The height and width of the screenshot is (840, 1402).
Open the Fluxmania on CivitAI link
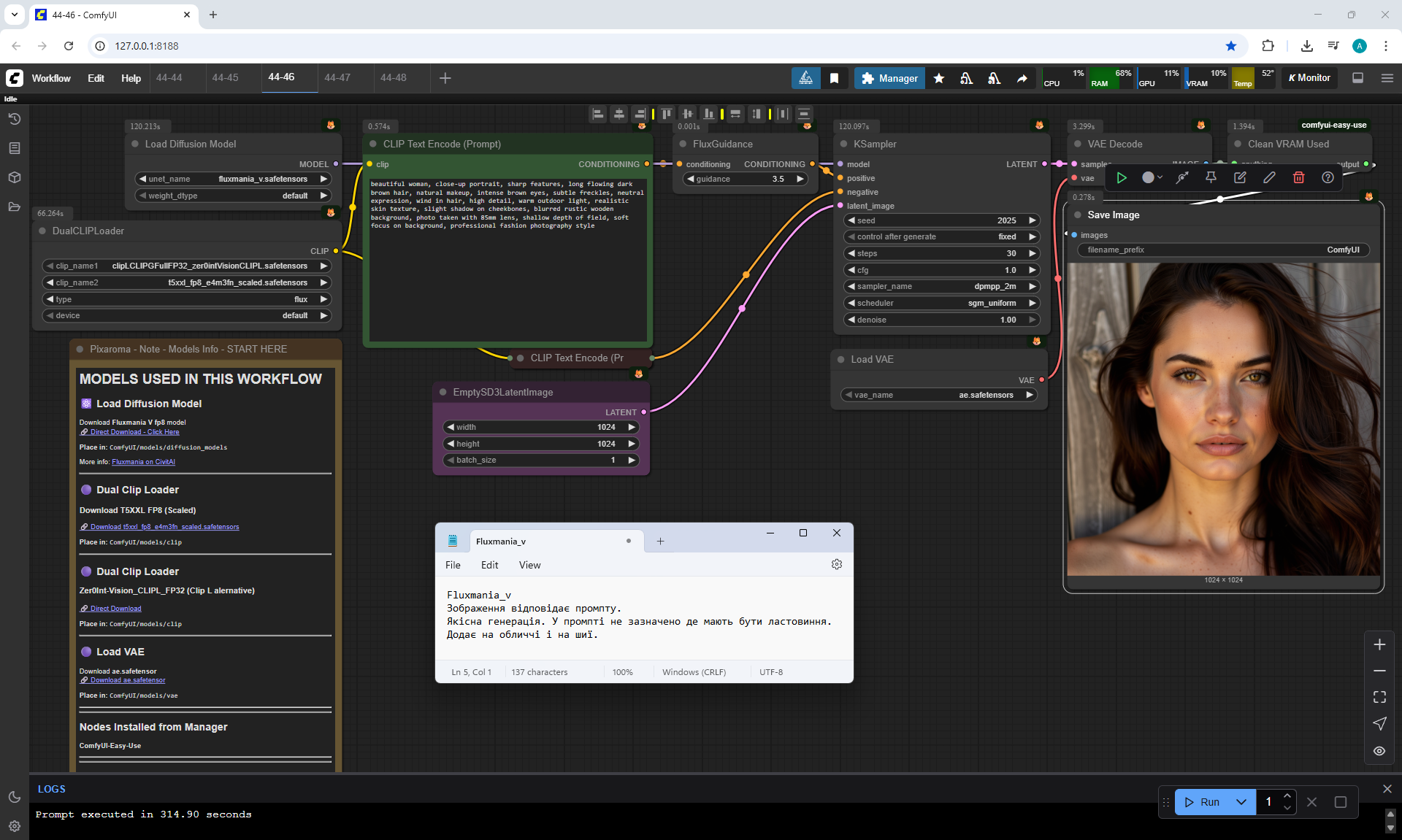[x=143, y=461]
